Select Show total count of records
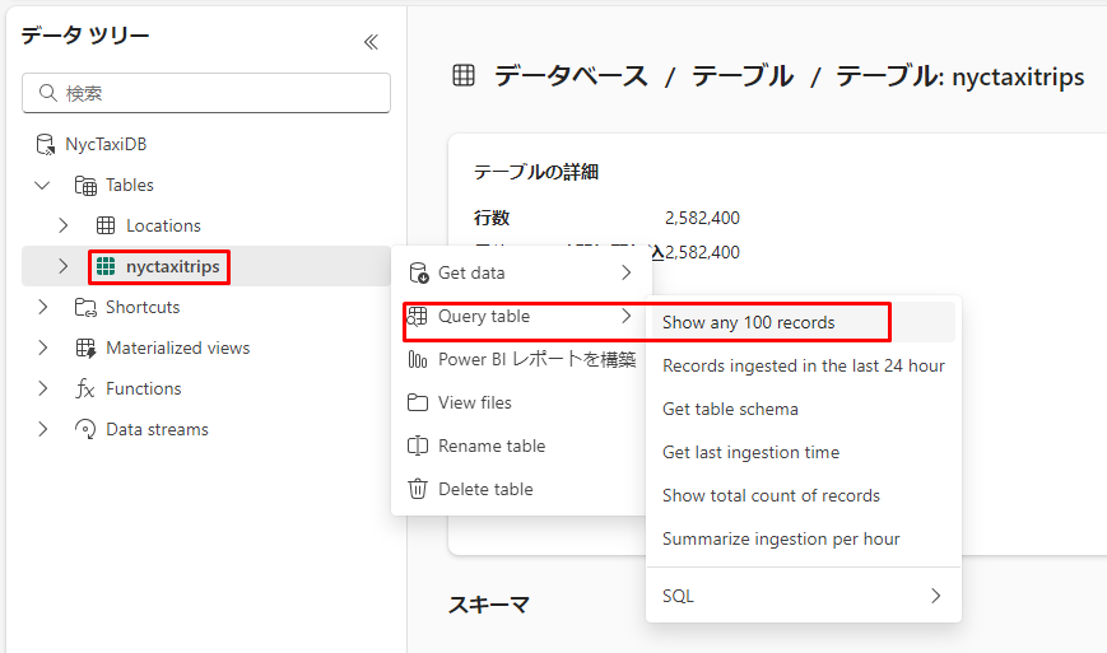The width and height of the screenshot is (1107, 653). (x=771, y=496)
